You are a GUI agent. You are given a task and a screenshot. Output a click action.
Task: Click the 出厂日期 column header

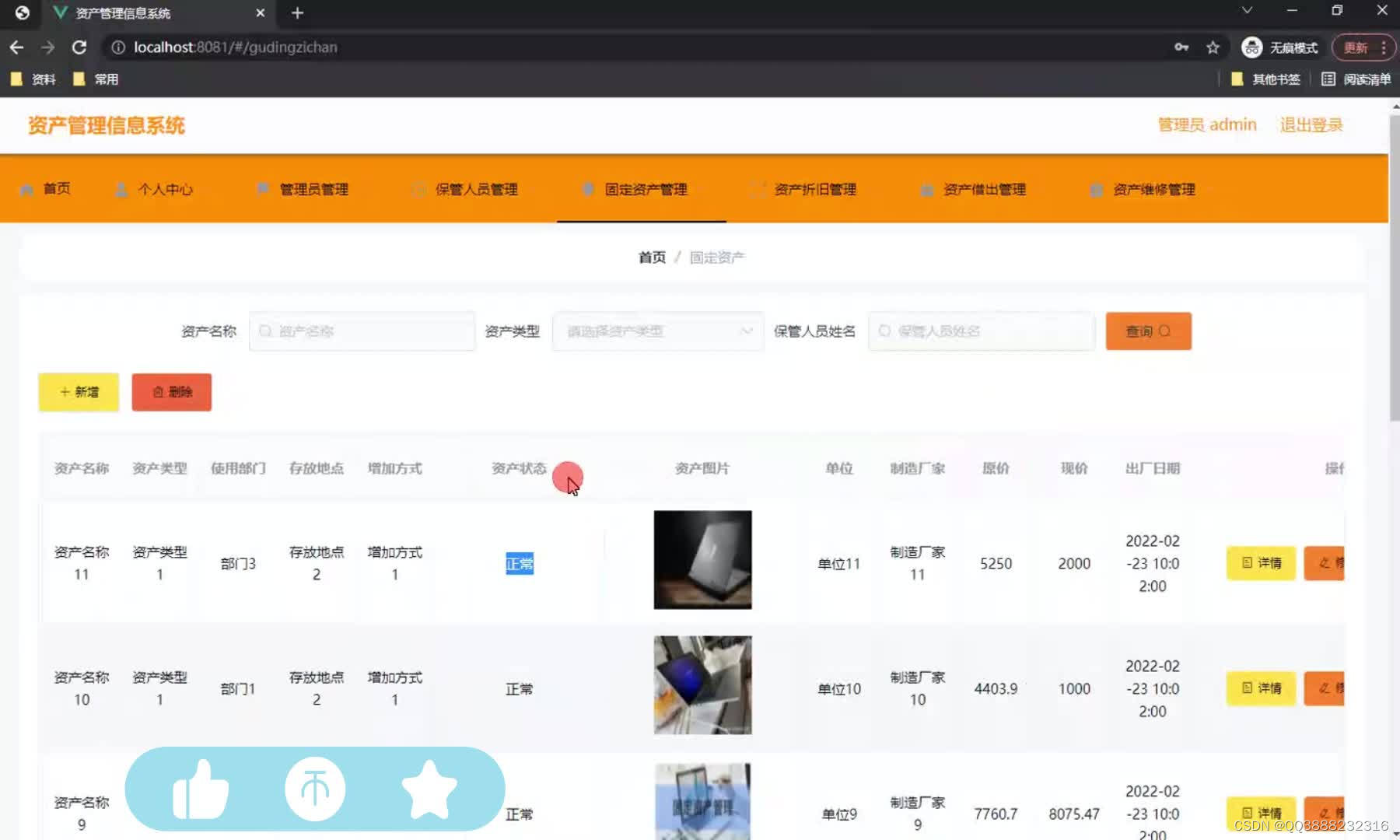(x=1152, y=468)
